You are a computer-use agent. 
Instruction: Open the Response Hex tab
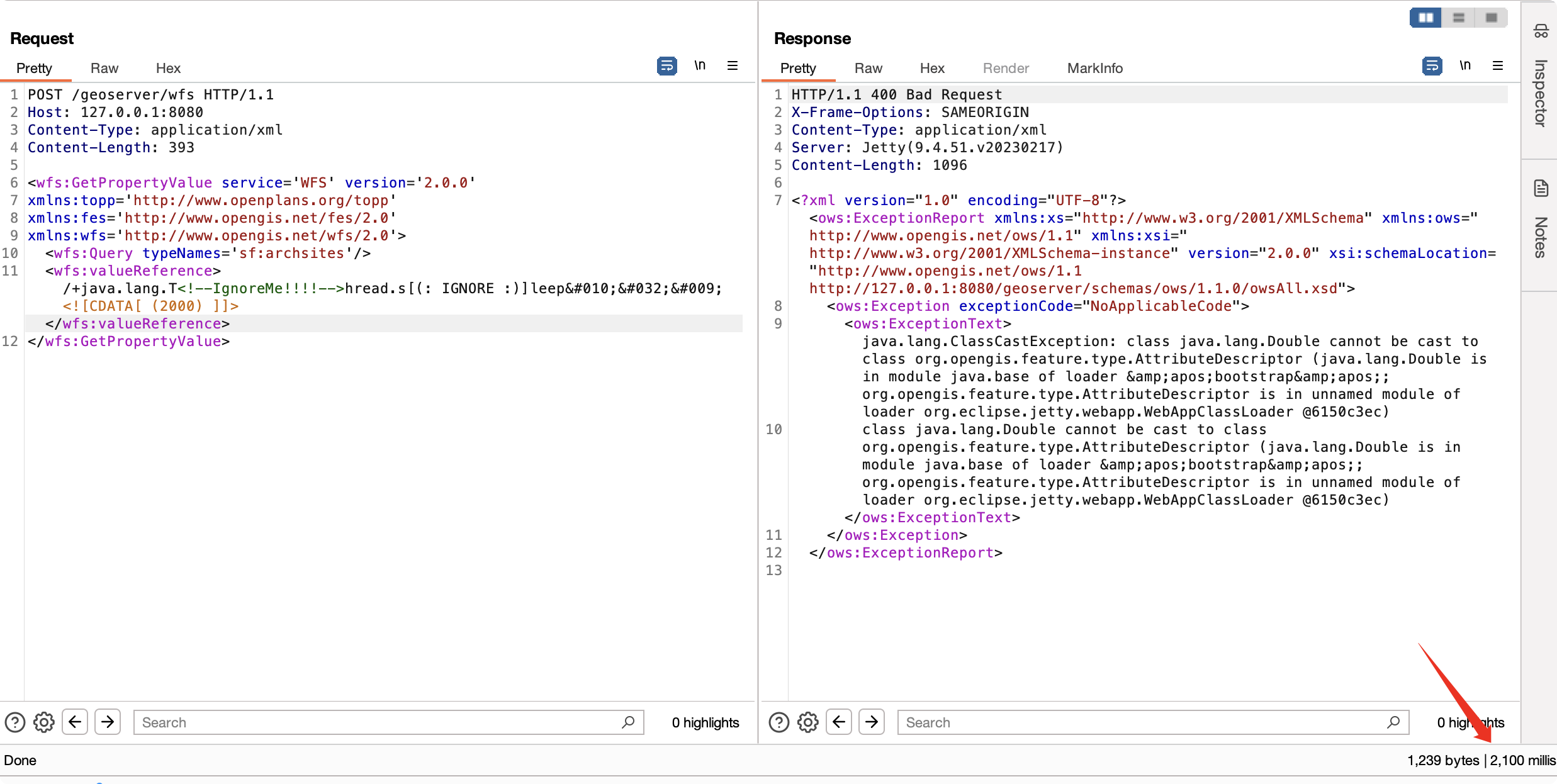(931, 68)
